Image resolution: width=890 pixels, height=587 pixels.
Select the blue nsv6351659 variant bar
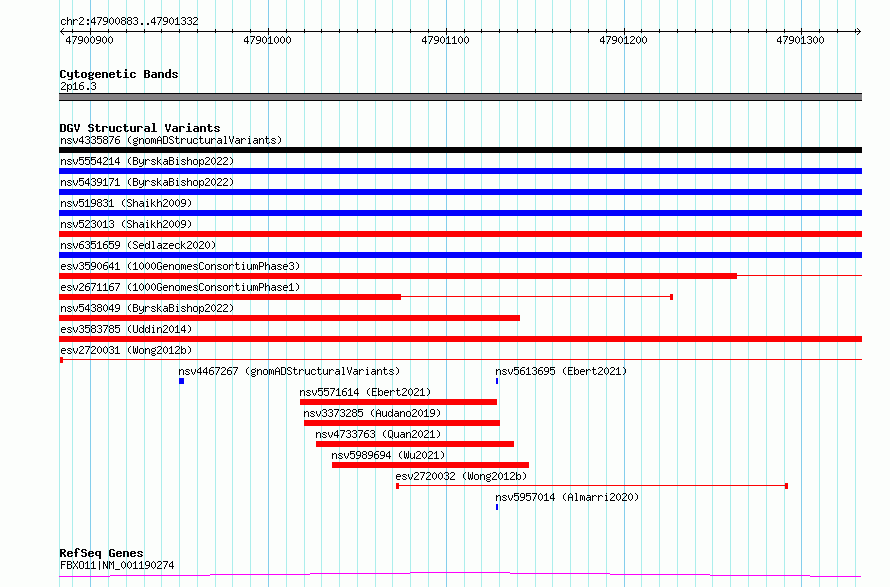pos(460,255)
